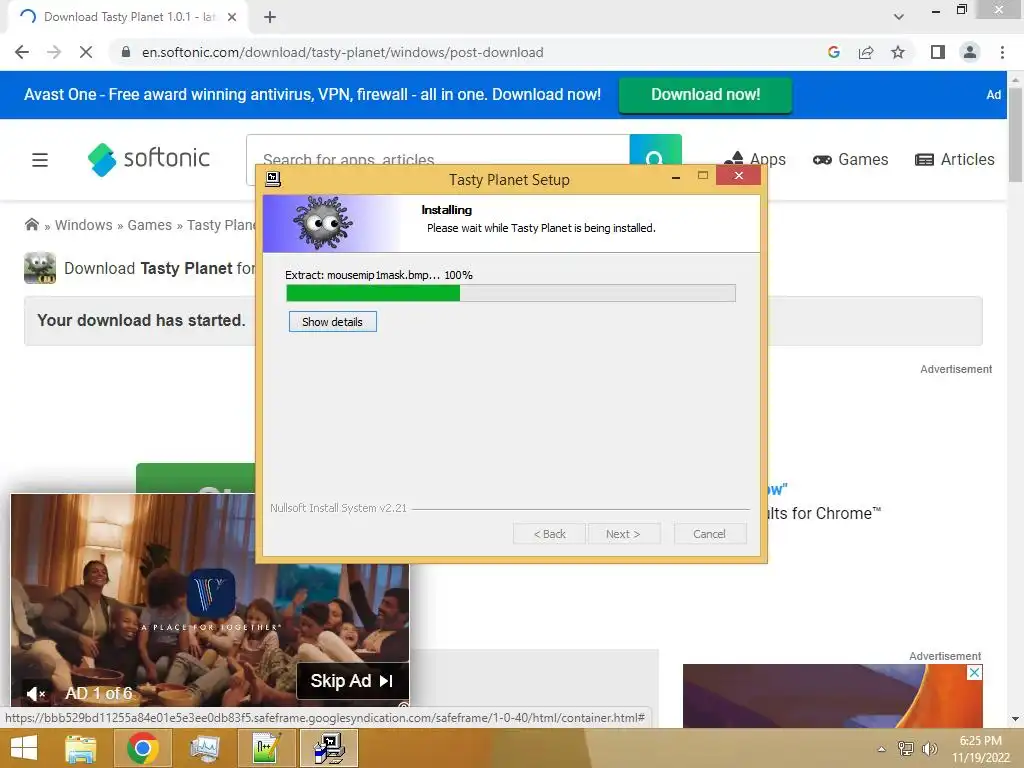Open the tab search dropdown arrow
1024x768 pixels.
[x=899, y=17]
